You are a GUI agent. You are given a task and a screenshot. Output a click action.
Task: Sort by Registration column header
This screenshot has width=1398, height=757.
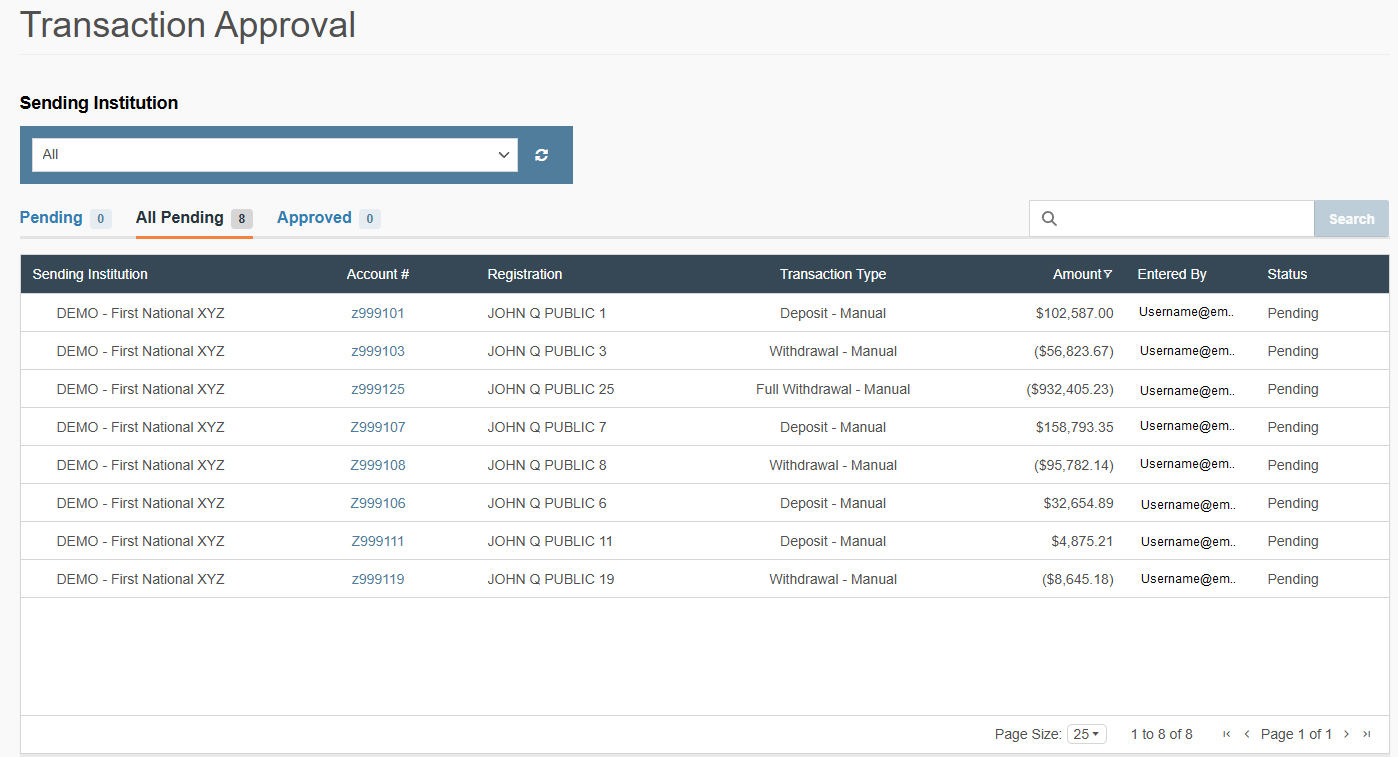[x=525, y=274]
